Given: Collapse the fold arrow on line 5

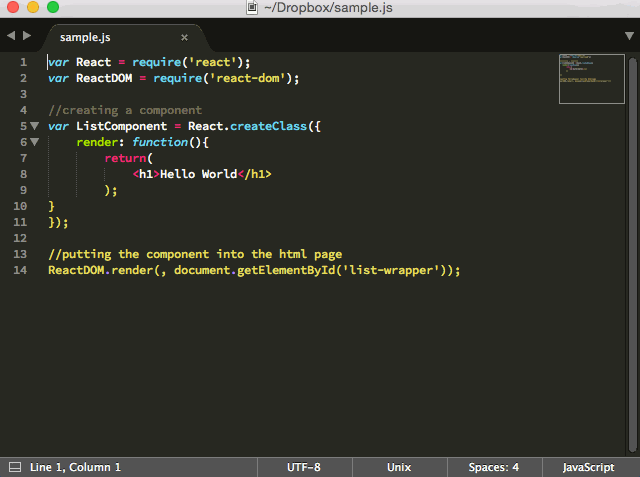Looking at the screenshot, I should pos(35,126).
